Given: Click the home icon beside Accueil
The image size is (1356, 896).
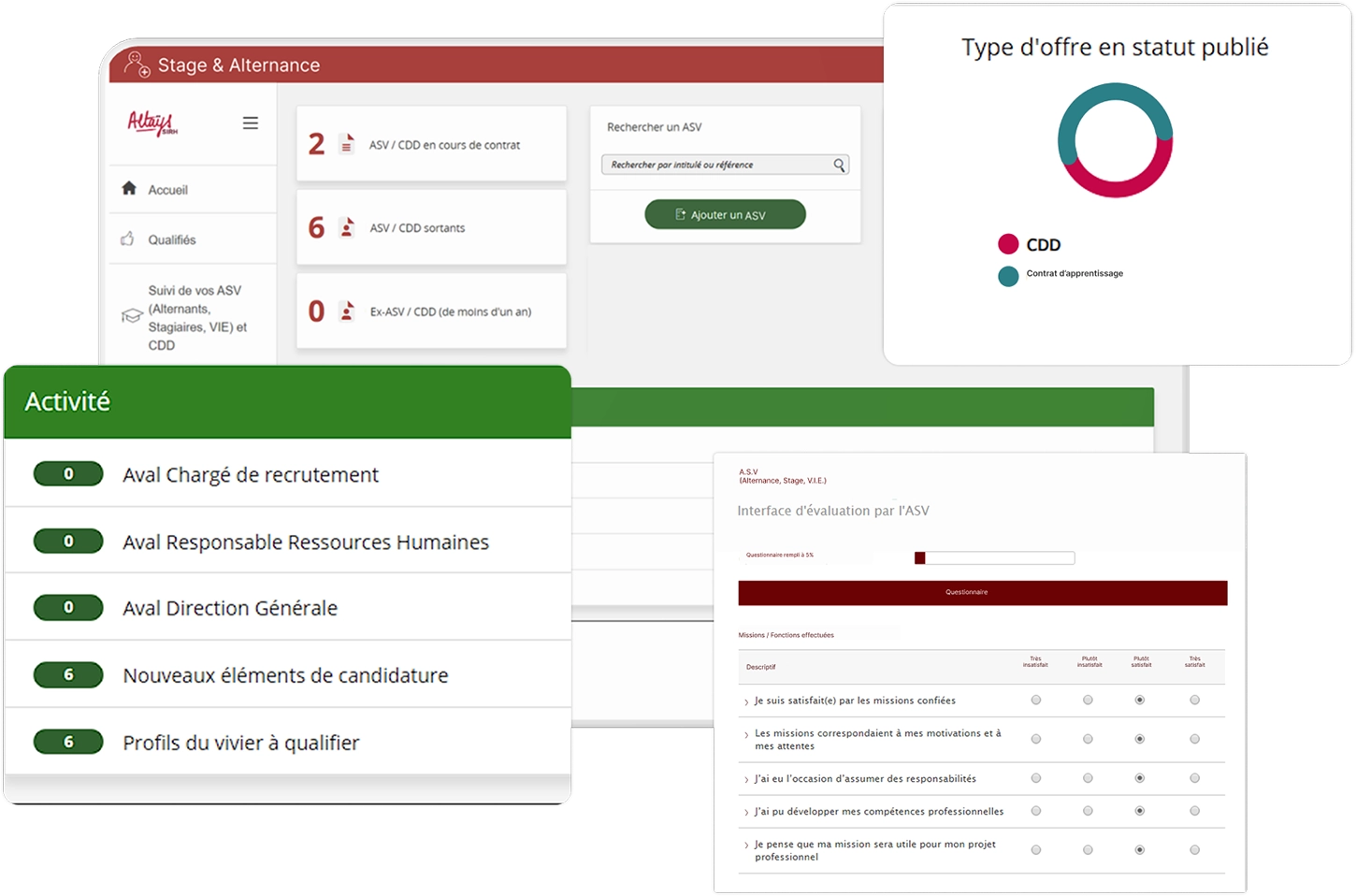Looking at the screenshot, I should (x=129, y=189).
